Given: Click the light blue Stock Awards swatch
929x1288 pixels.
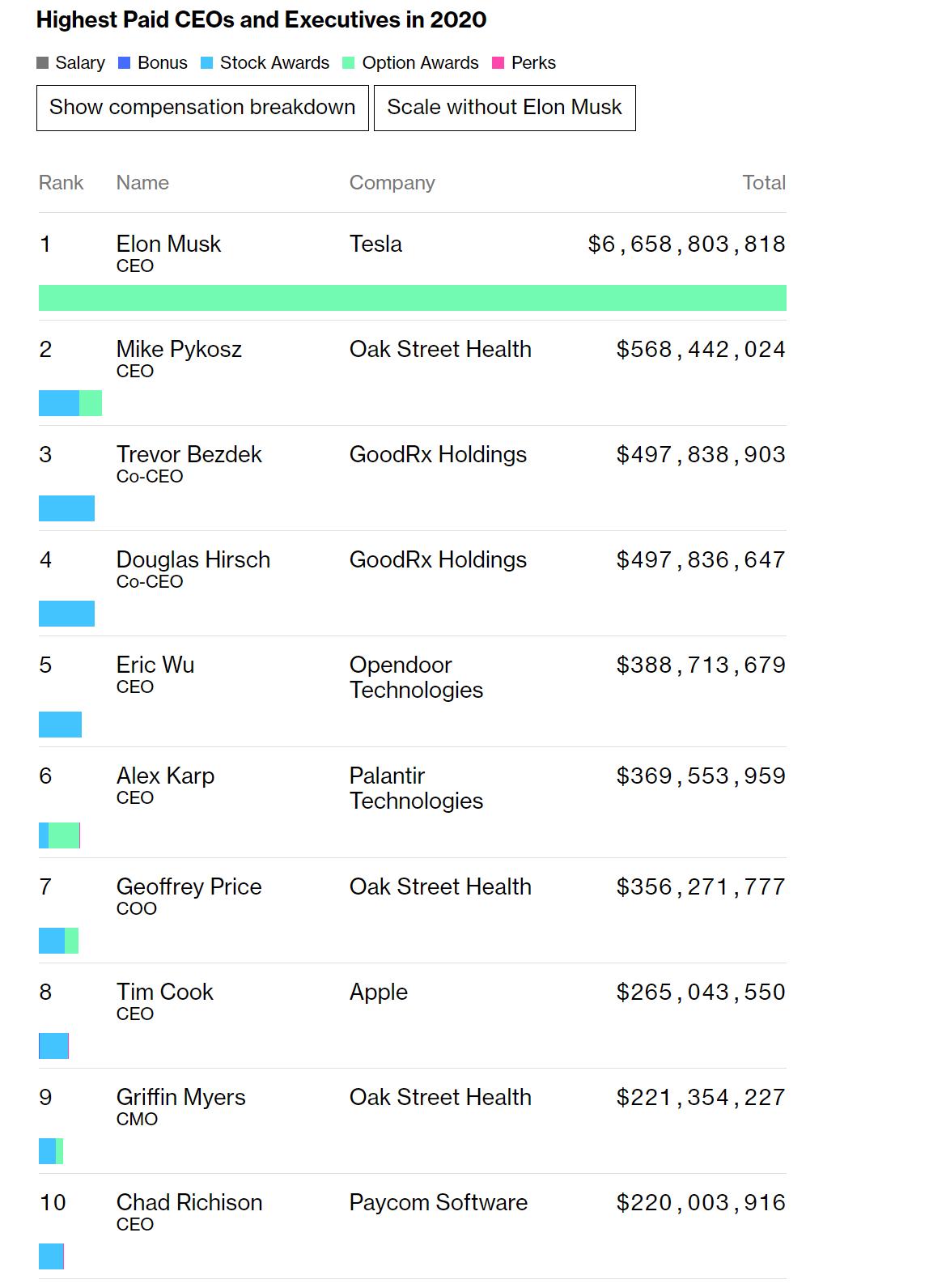Looking at the screenshot, I should pos(207,63).
